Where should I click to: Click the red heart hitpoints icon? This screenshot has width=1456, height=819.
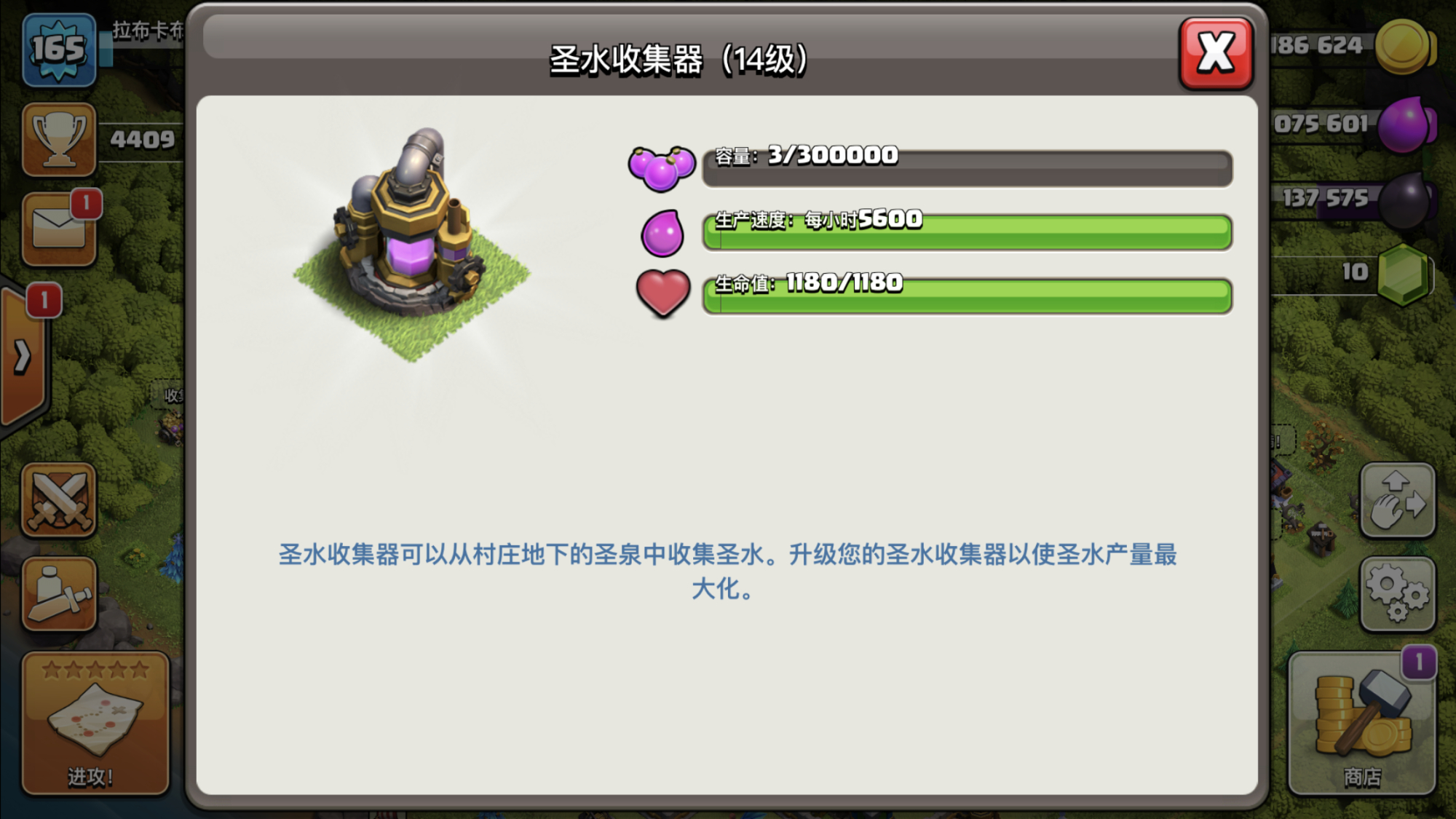tap(663, 293)
